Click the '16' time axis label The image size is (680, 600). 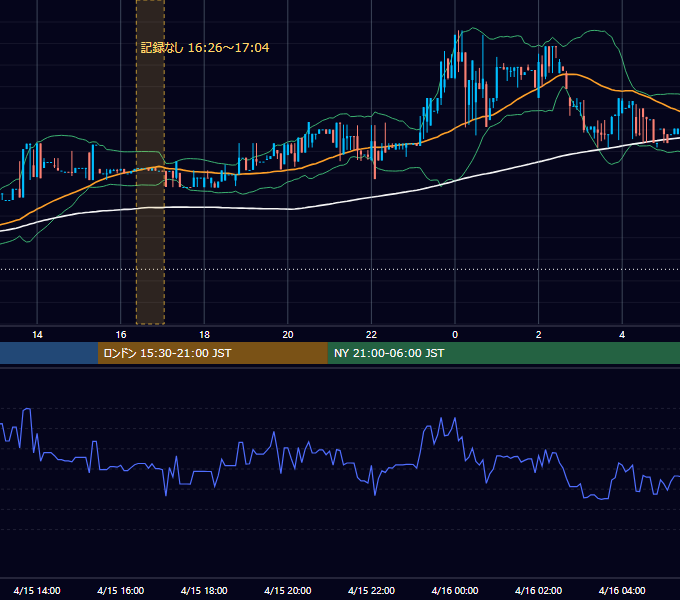coord(121,335)
